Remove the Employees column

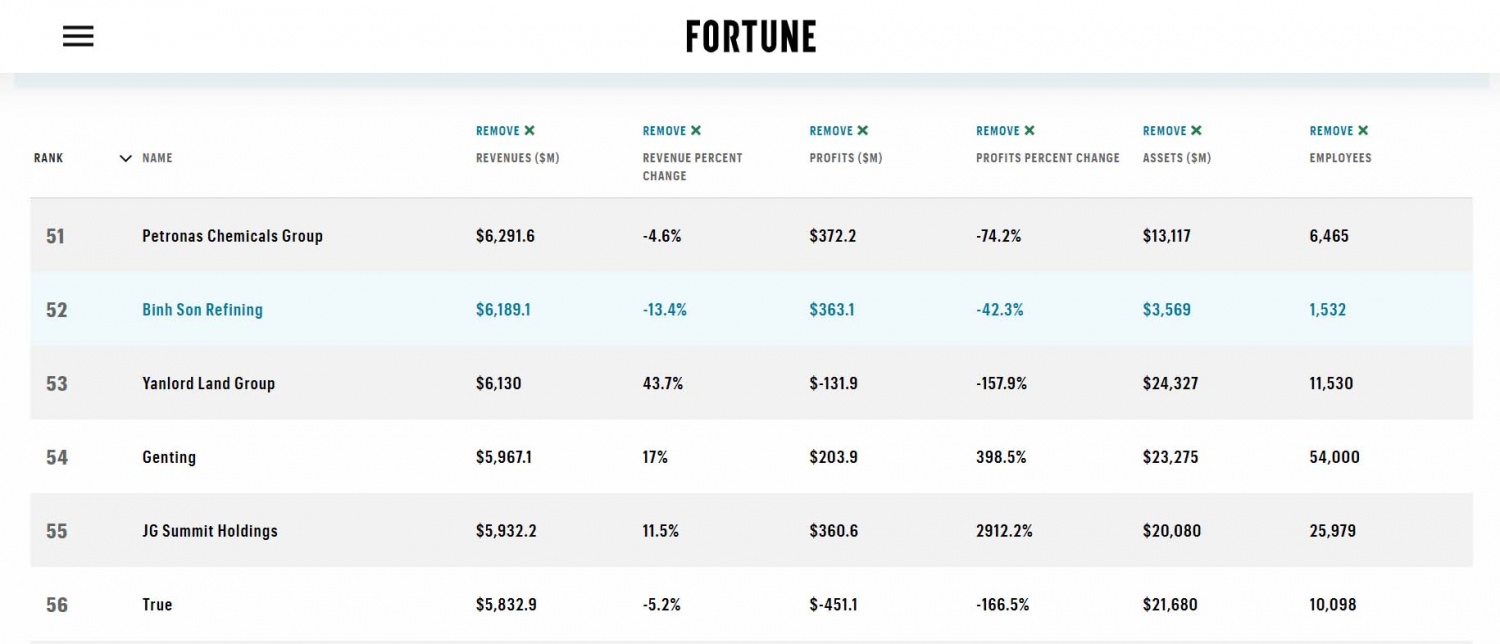(x=1340, y=131)
